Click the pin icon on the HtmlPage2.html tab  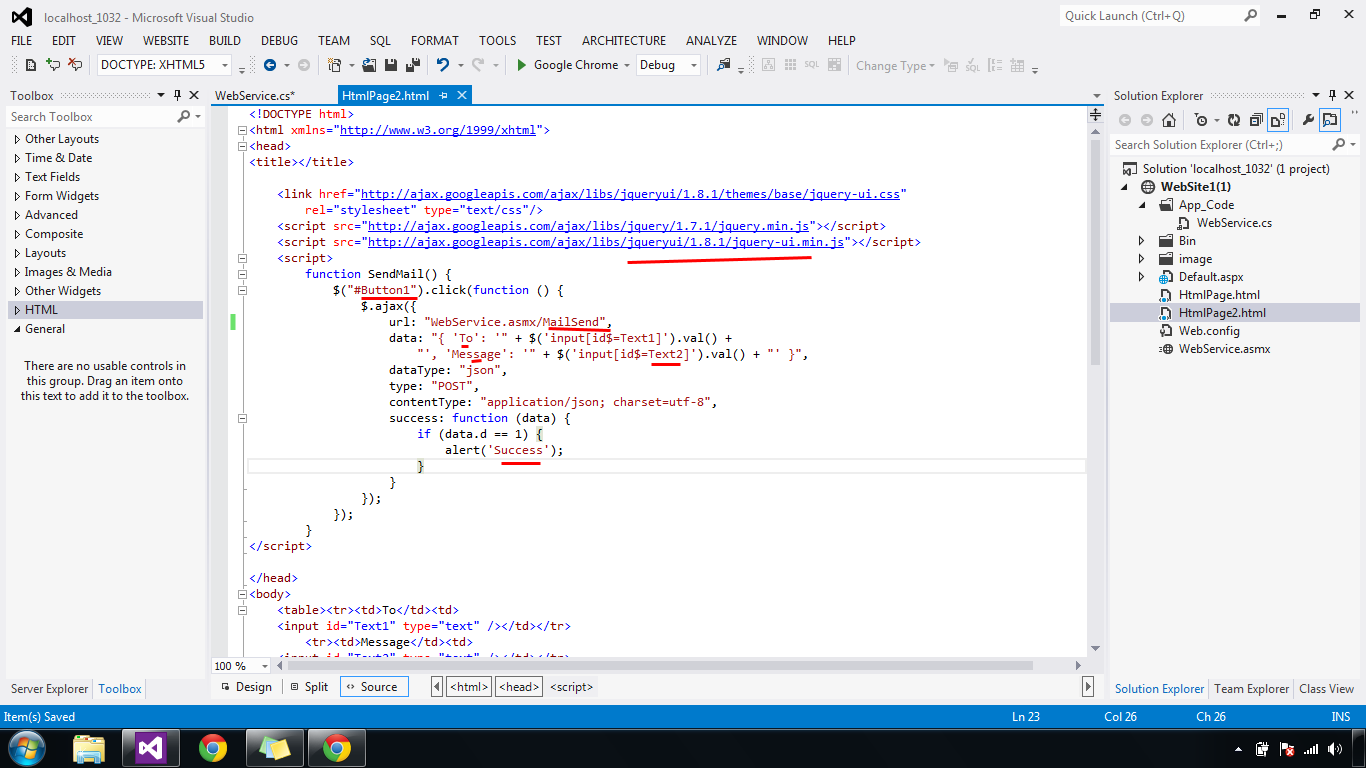(x=443, y=96)
